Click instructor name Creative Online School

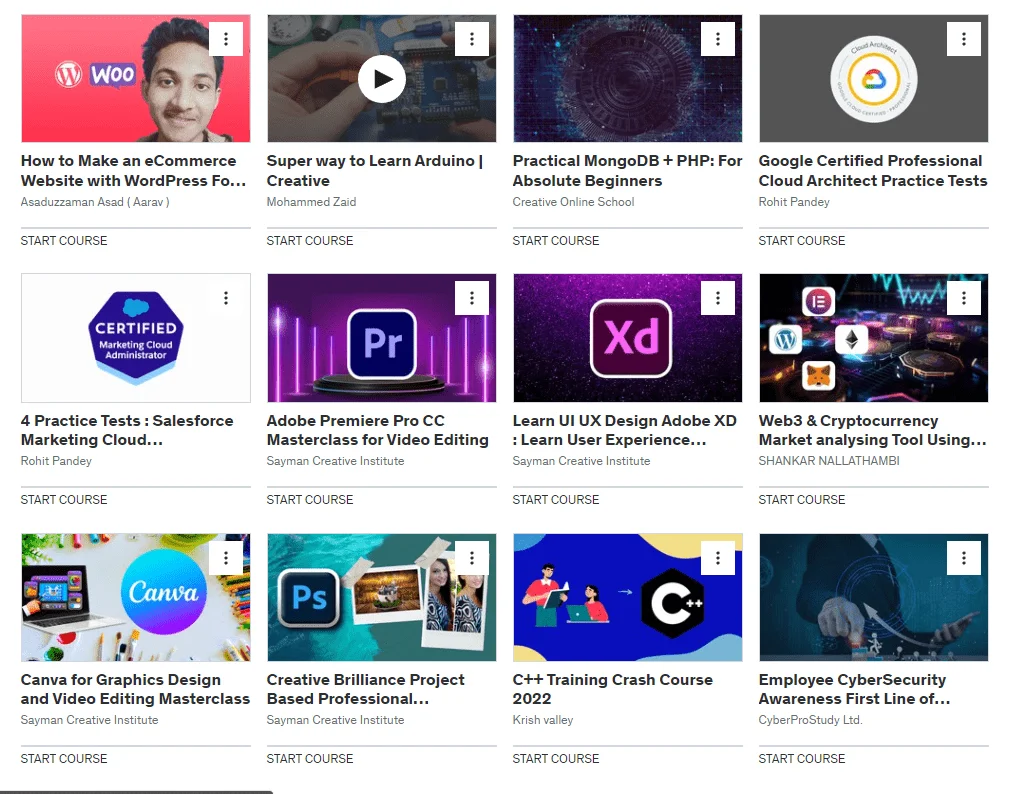coord(573,202)
